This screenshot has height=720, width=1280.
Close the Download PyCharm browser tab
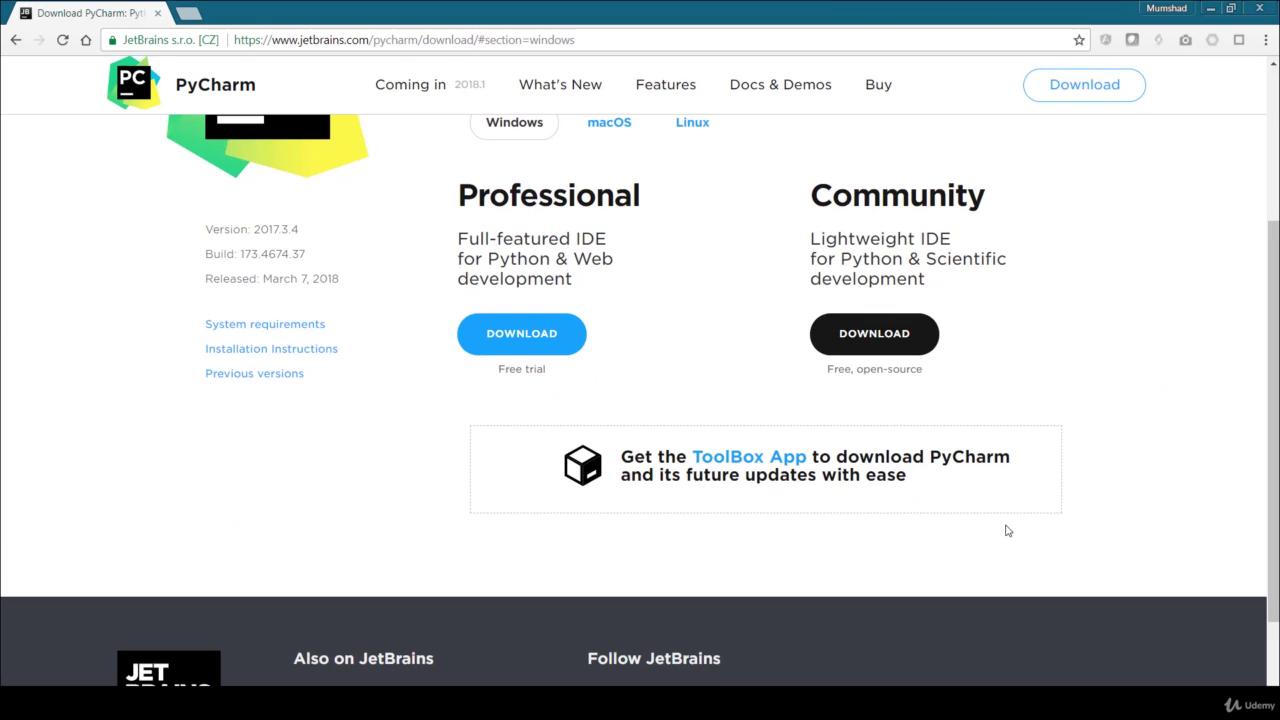click(157, 13)
